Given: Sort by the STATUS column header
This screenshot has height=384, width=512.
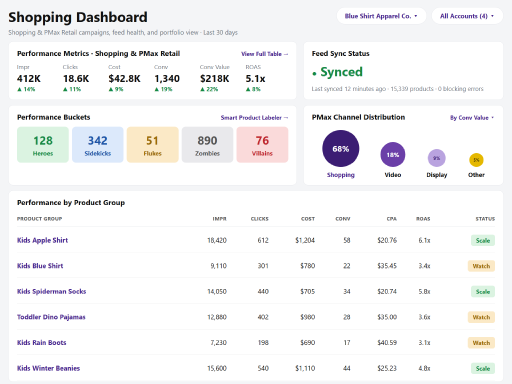Looking at the screenshot, I should (x=485, y=219).
